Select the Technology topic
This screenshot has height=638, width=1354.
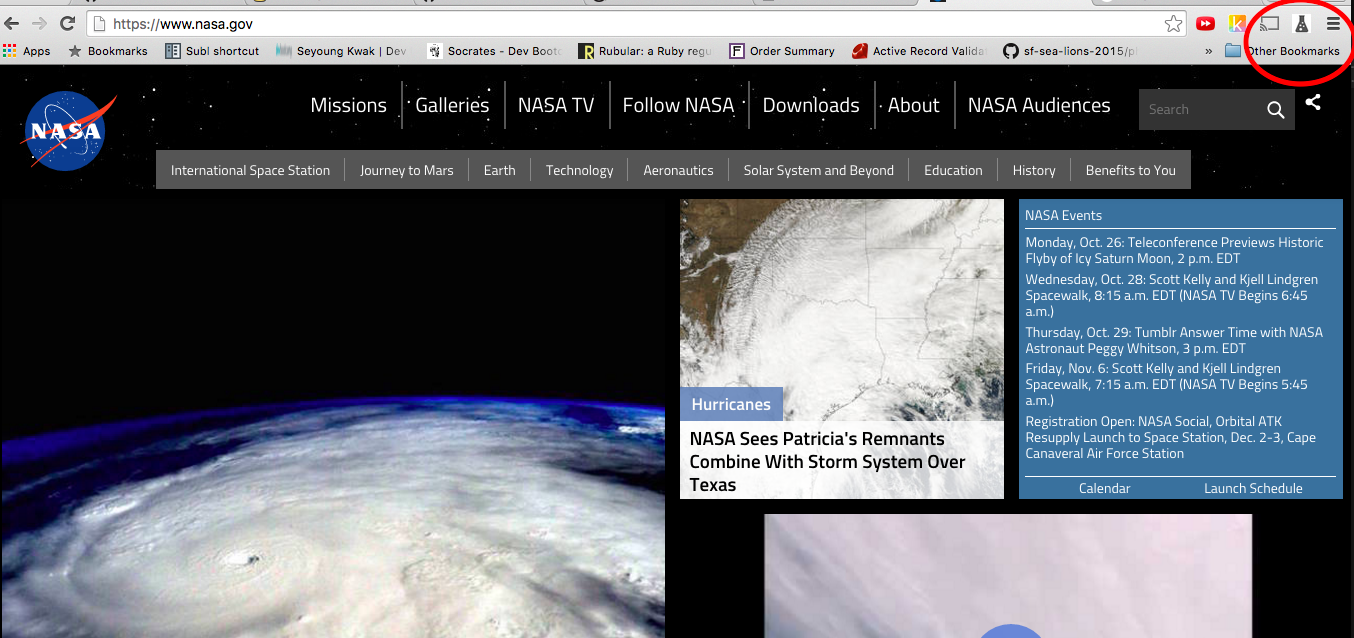[579, 170]
